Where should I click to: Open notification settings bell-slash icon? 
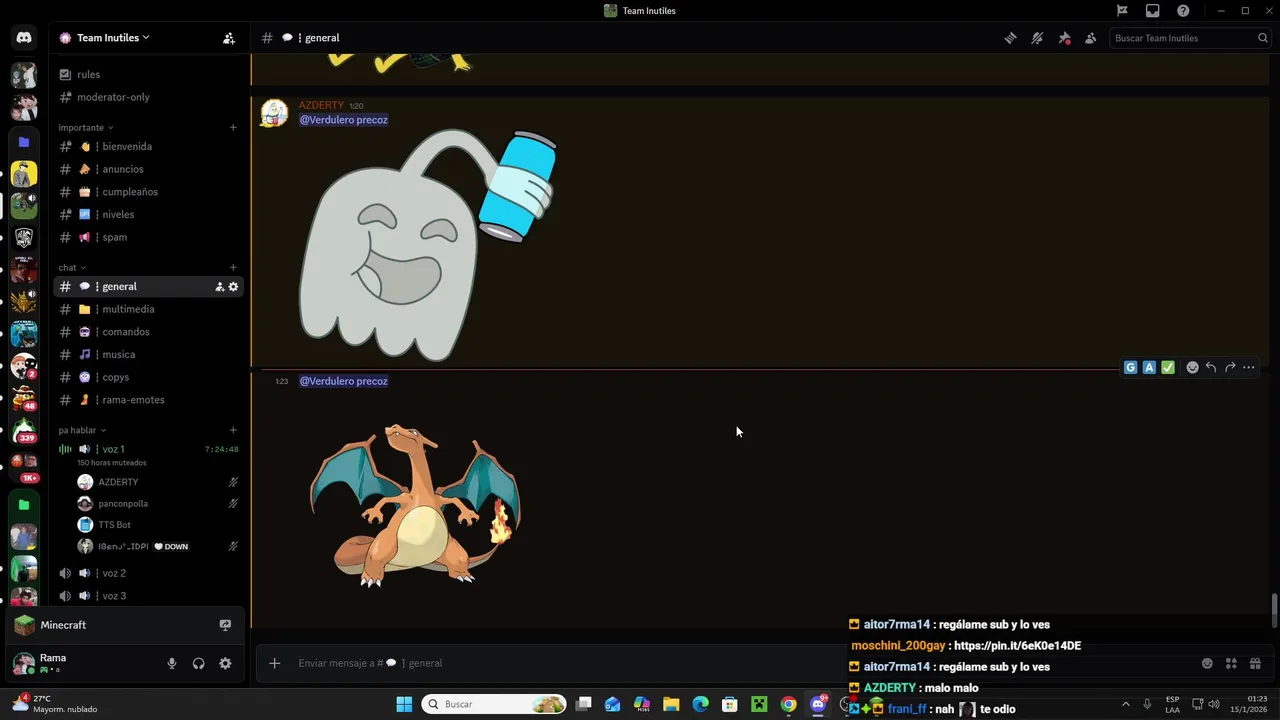point(1037,38)
